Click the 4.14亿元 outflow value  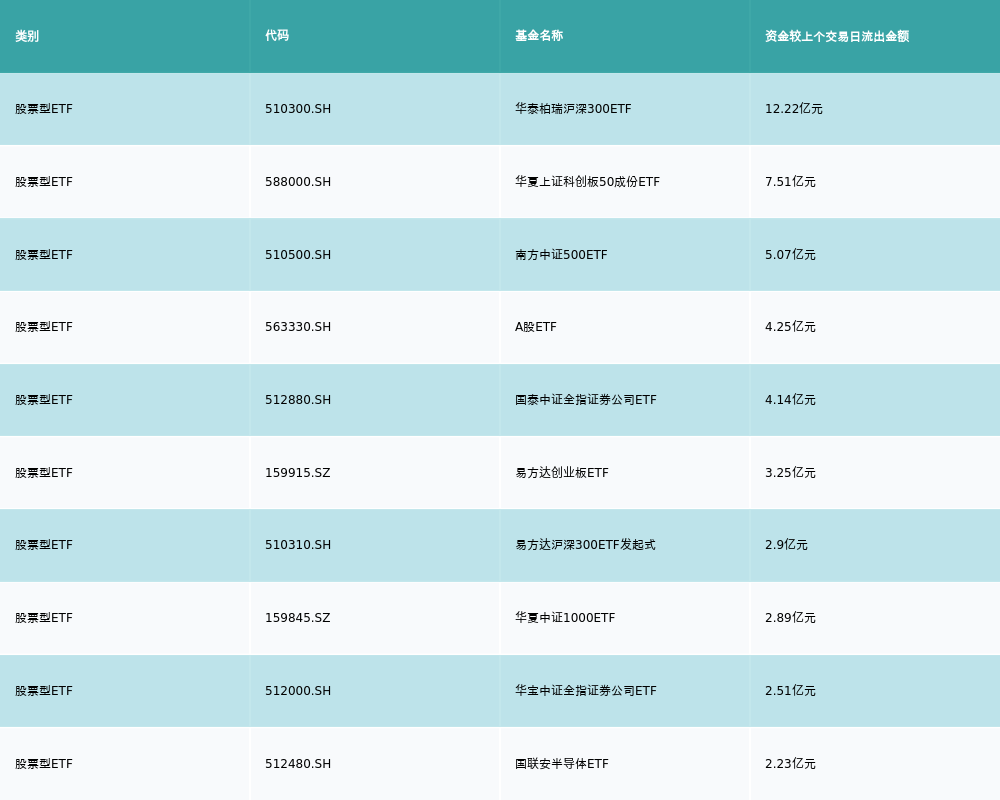(x=790, y=400)
